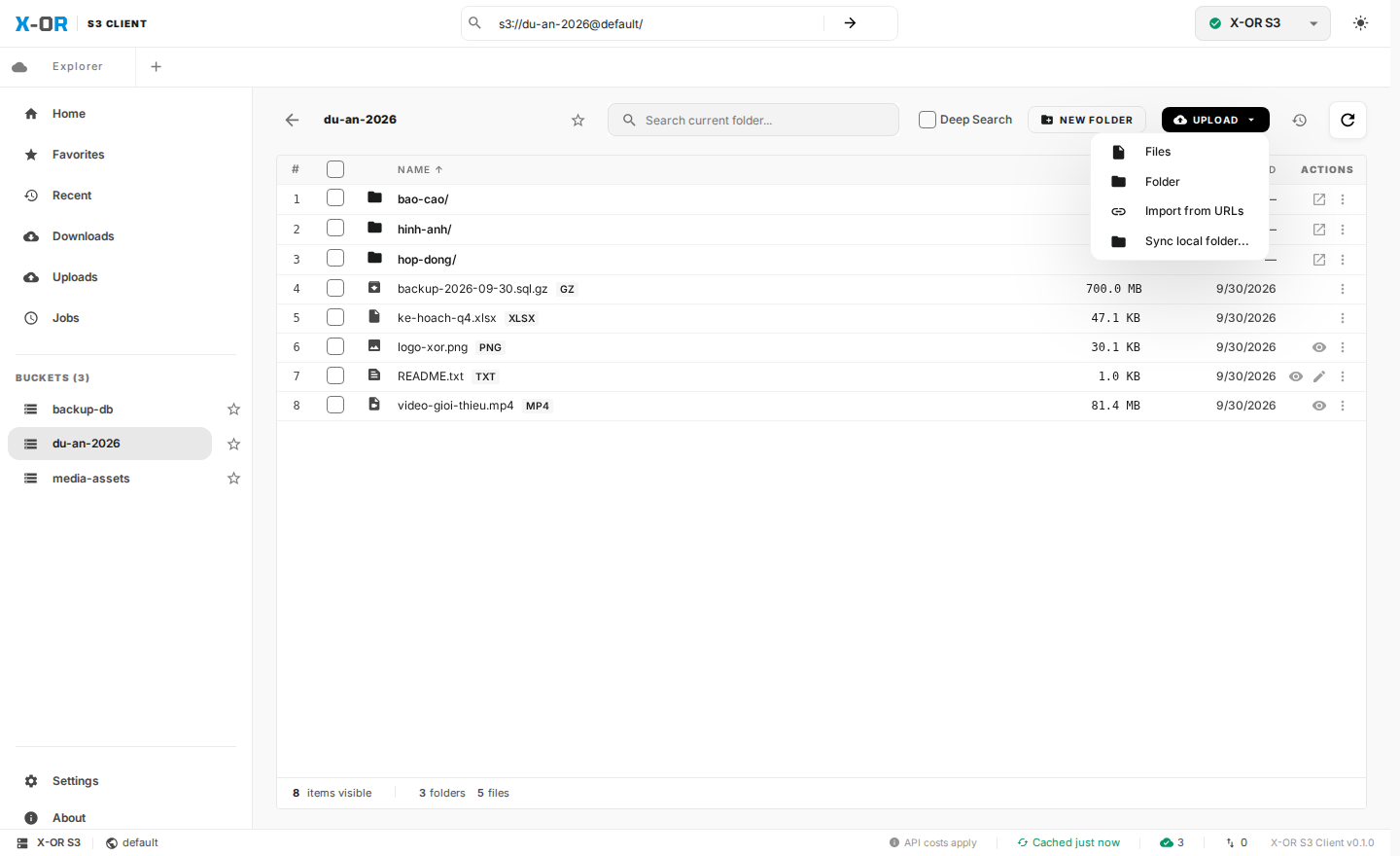
Task: Select video-gioi-thieu.mp4 row checkbox
Action: 335,406
